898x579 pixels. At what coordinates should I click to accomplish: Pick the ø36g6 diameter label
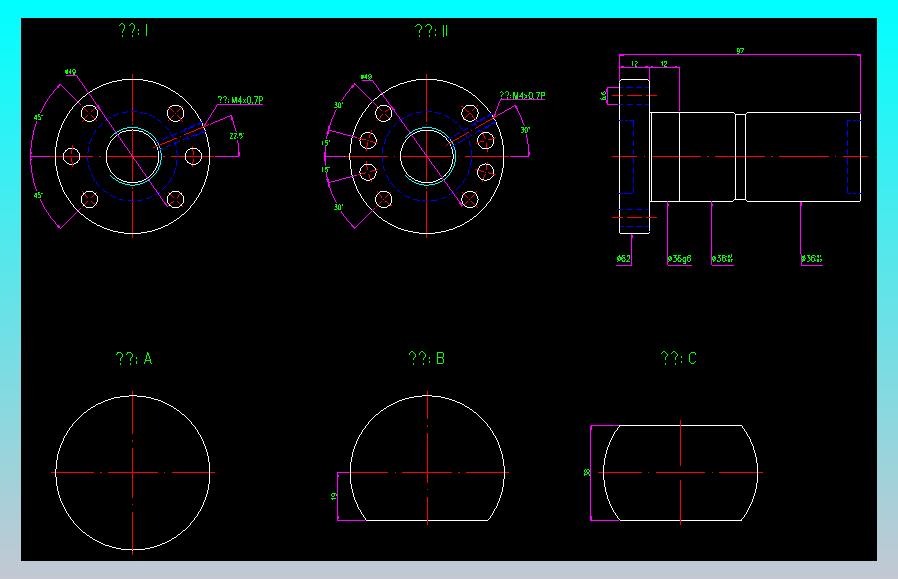(x=679, y=259)
